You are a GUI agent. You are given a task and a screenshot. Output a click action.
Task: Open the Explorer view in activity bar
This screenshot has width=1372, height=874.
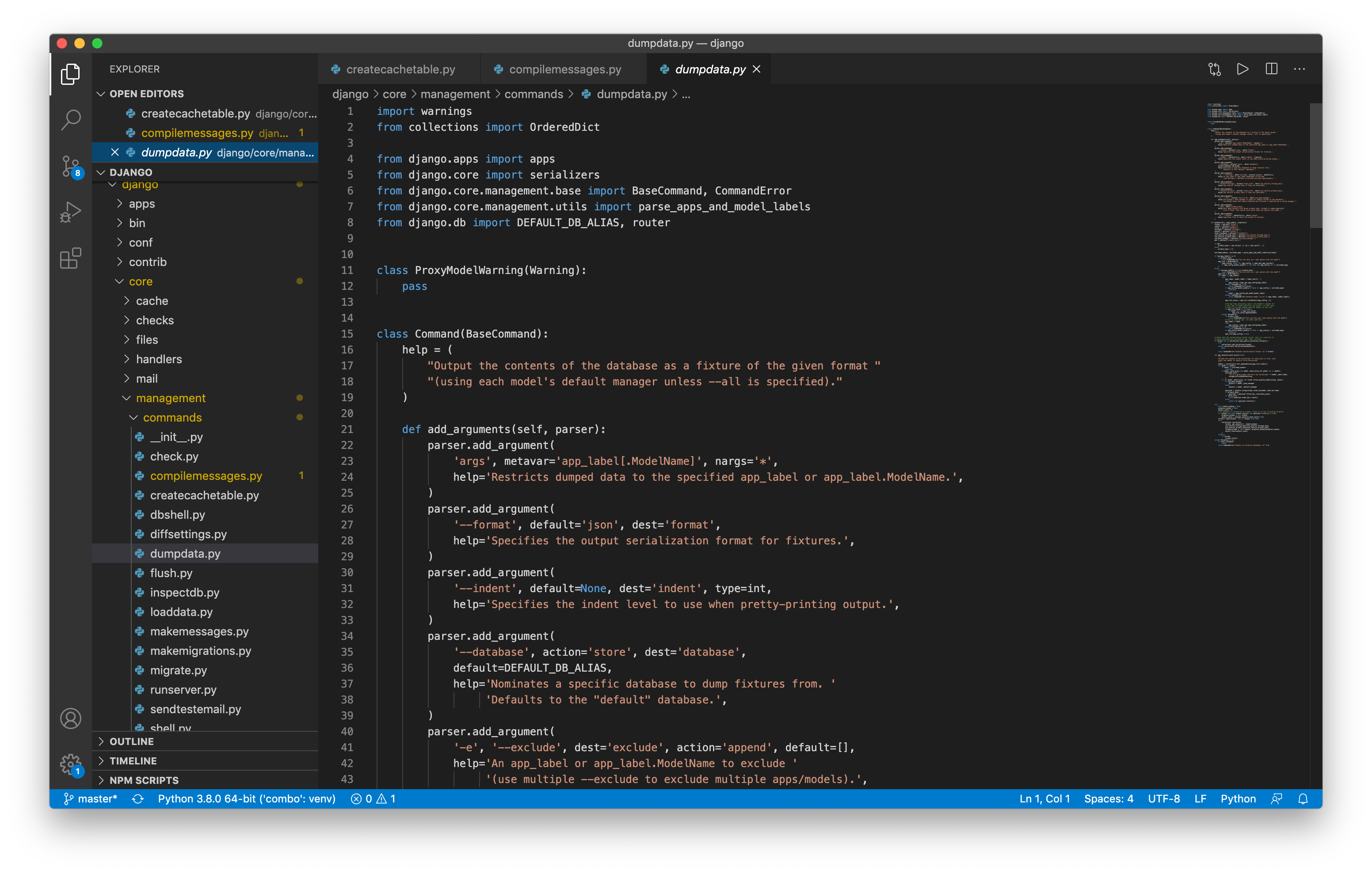coord(71,73)
